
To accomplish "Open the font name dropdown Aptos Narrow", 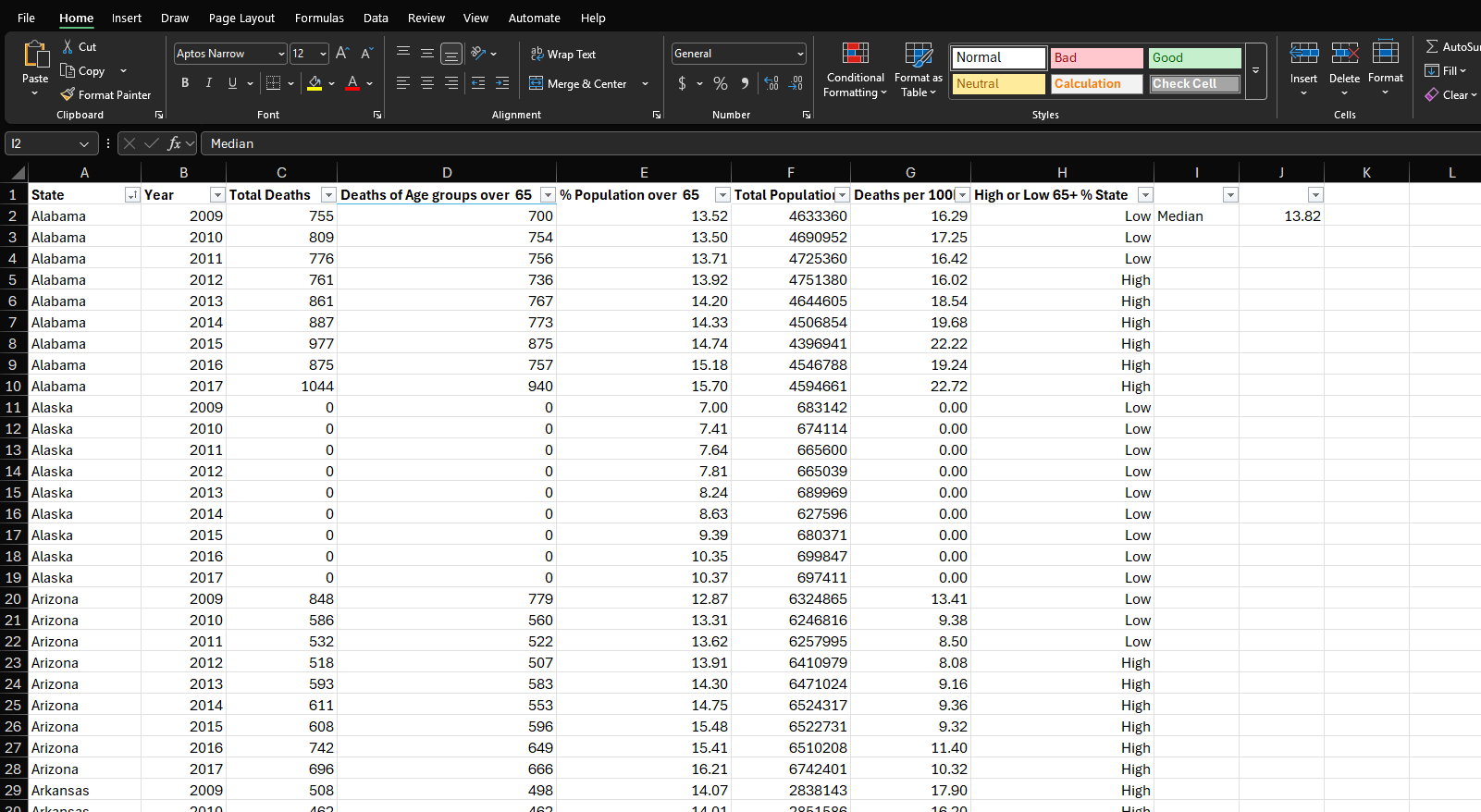I will coord(281,54).
